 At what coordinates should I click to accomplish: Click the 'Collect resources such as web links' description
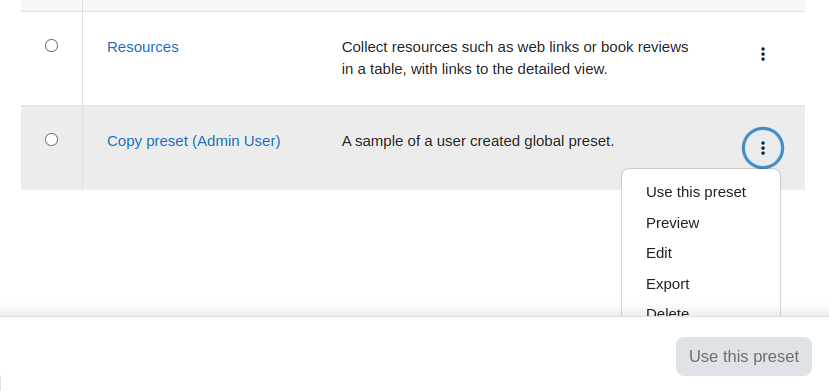[x=515, y=58]
